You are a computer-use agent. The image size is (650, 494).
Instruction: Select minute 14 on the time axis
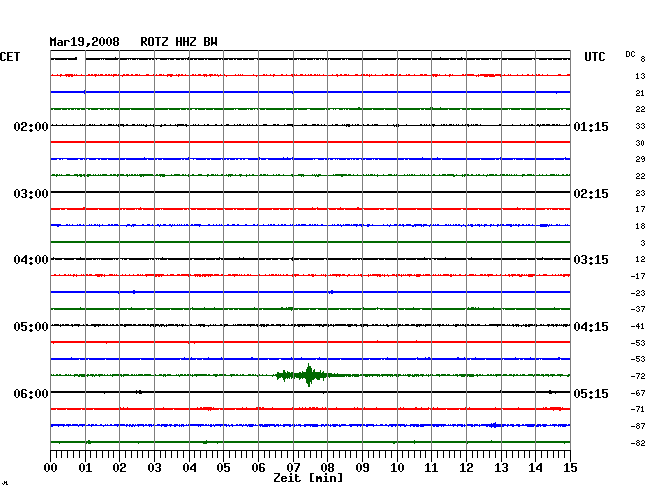click(535, 467)
